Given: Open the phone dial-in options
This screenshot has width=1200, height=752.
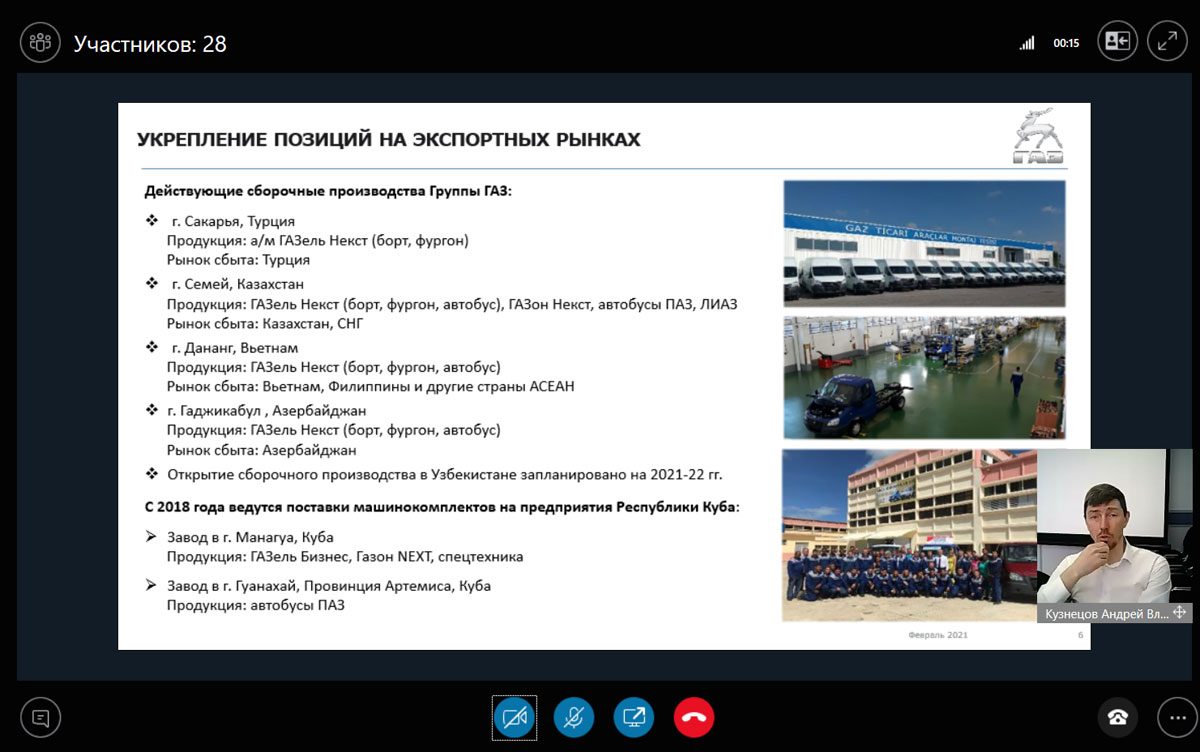Looking at the screenshot, I should [x=1117, y=717].
